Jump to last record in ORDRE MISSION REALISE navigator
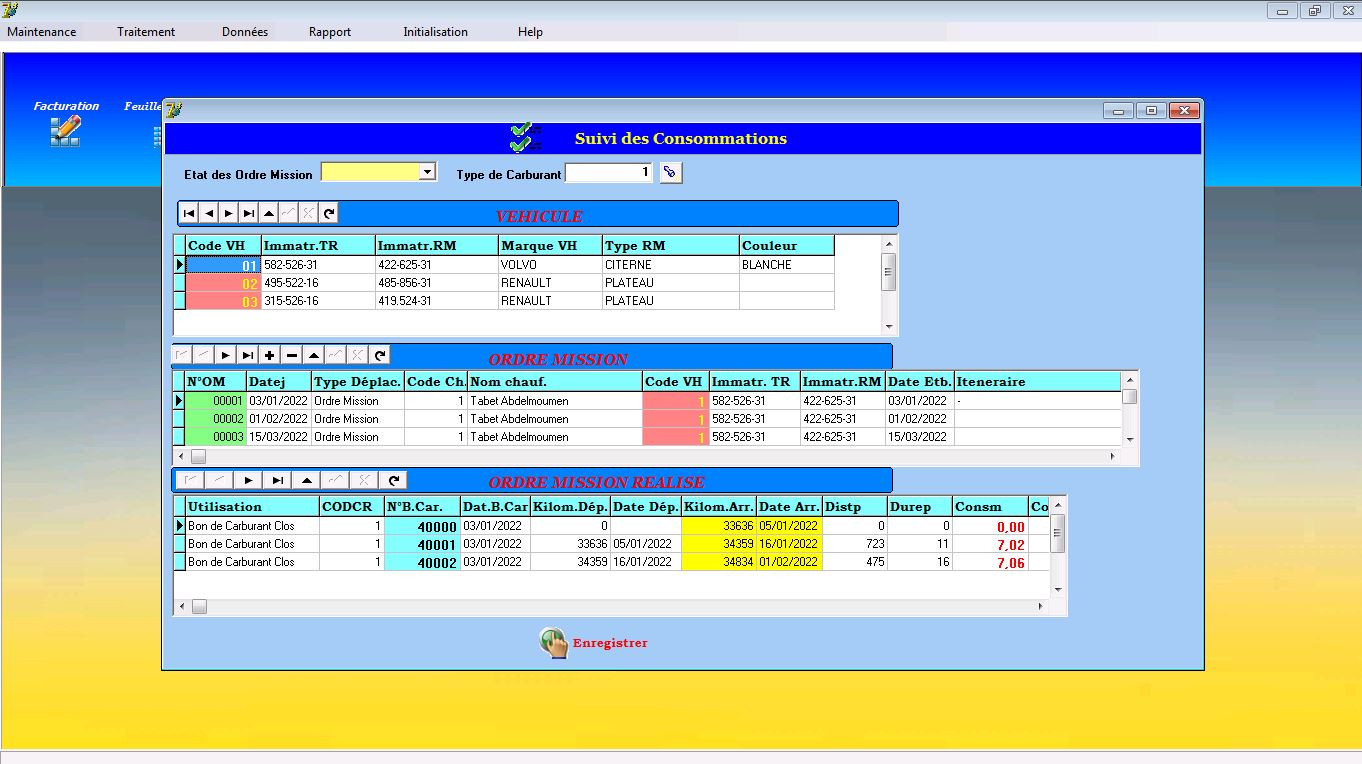This screenshot has height=764, width=1362. point(278,480)
